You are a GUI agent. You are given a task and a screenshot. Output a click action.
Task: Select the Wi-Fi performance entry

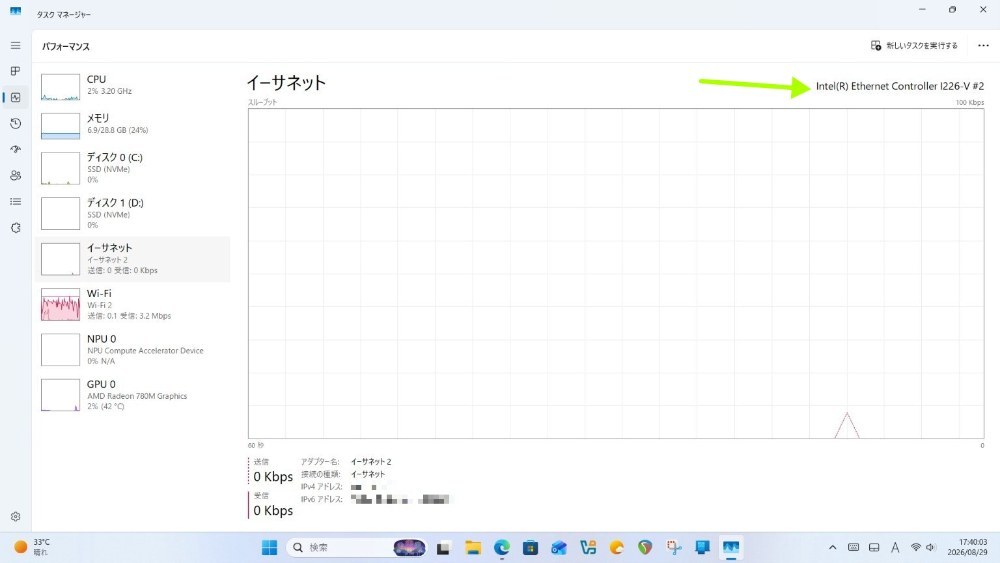point(132,304)
